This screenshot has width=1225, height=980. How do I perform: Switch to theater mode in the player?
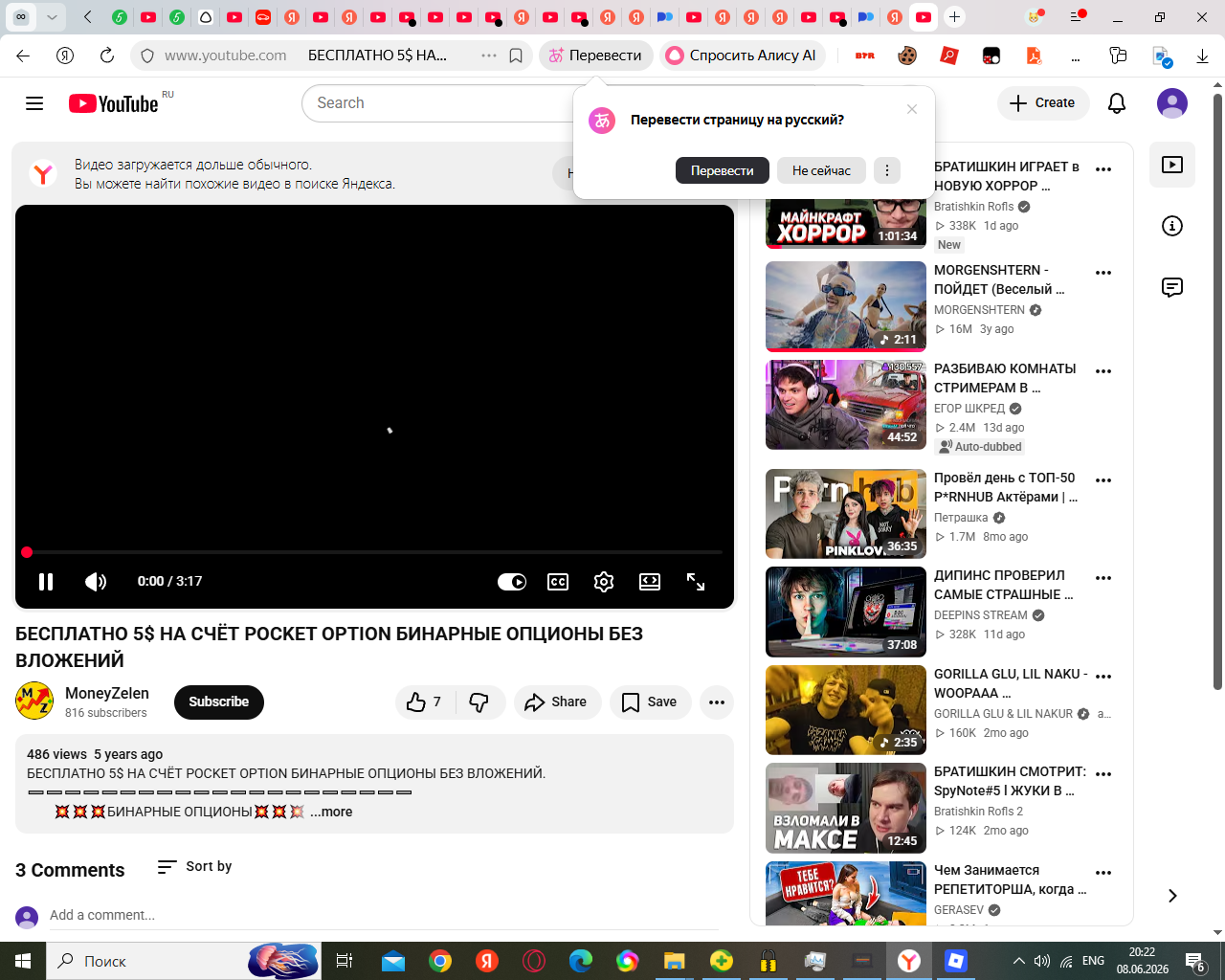point(650,581)
